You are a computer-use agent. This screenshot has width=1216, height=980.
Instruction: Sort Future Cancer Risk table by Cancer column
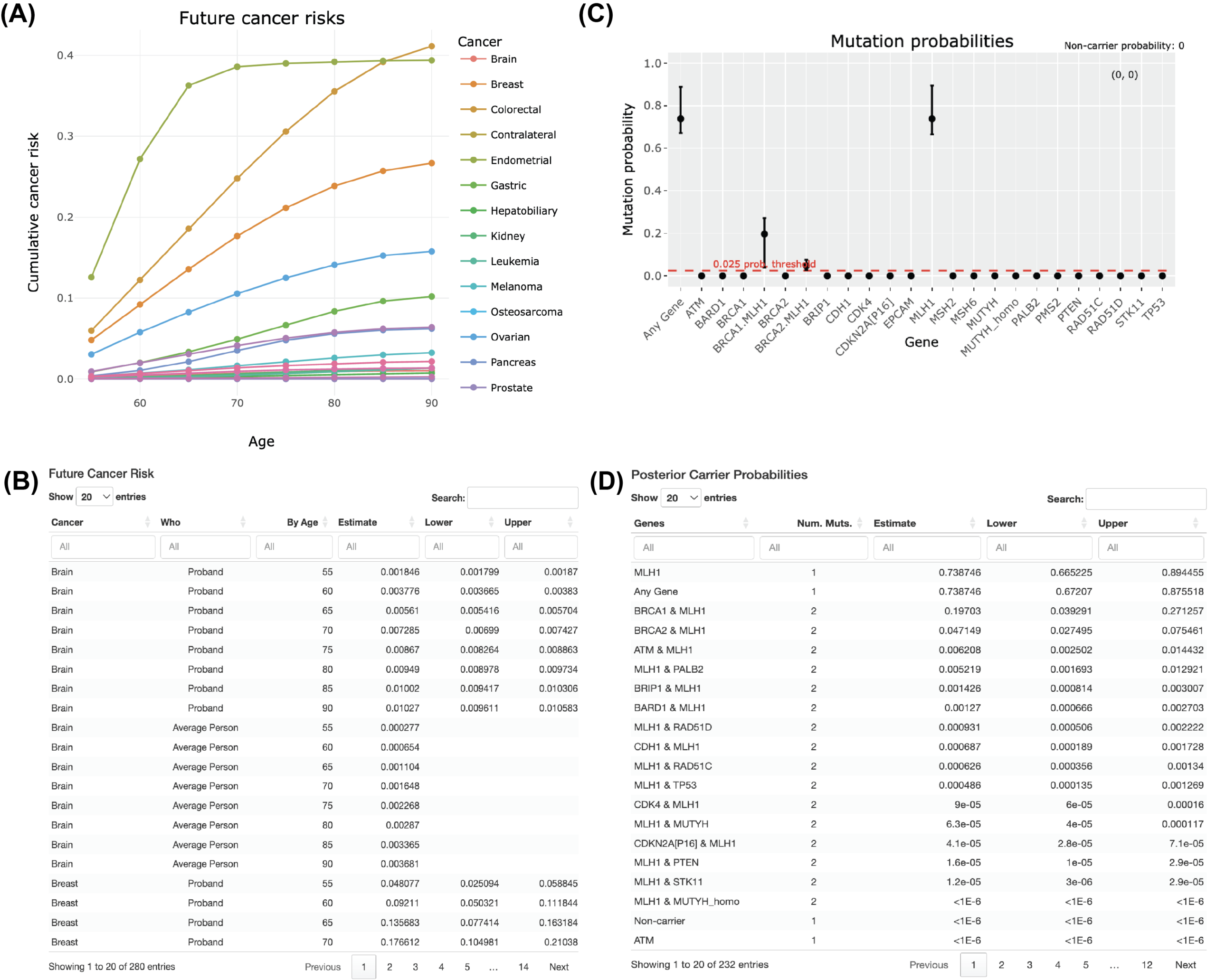click(147, 522)
